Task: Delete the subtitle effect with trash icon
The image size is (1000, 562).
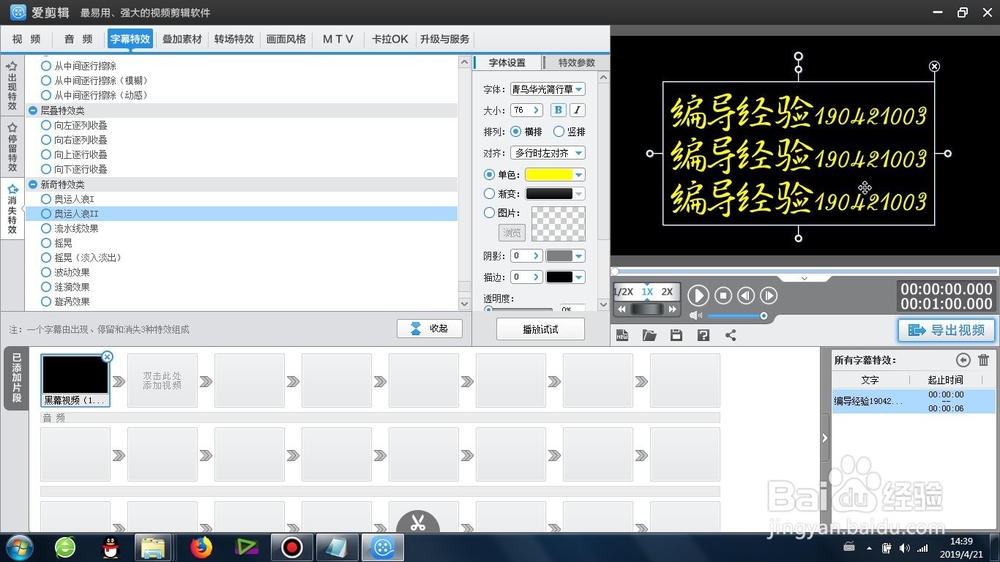Action: [983, 360]
